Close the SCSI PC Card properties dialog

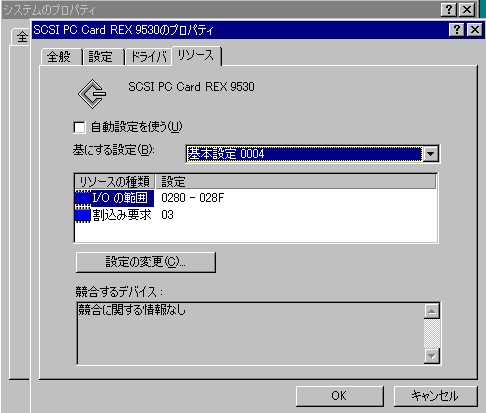tap(475, 30)
